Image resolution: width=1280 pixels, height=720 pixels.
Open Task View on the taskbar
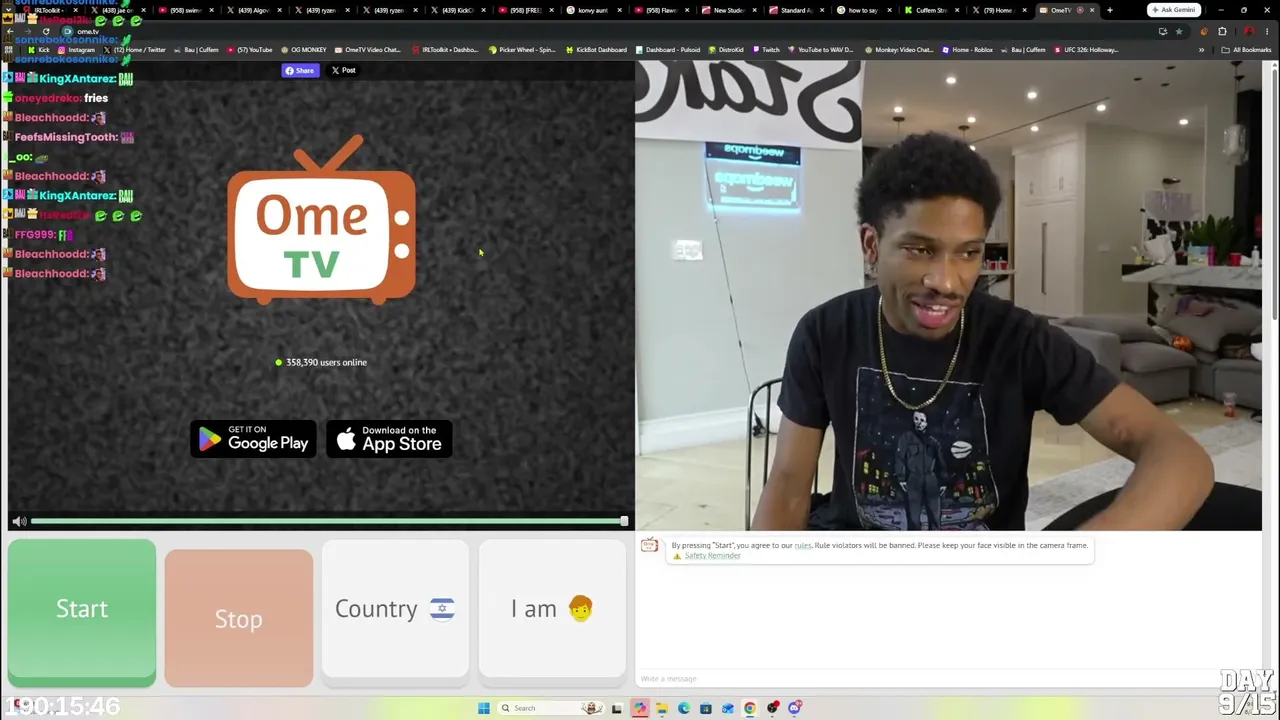(x=617, y=708)
